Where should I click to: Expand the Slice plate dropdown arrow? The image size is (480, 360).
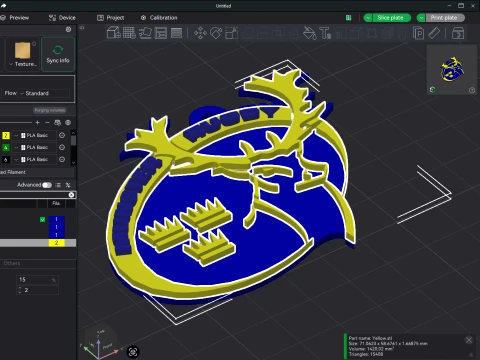click(x=368, y=18)
